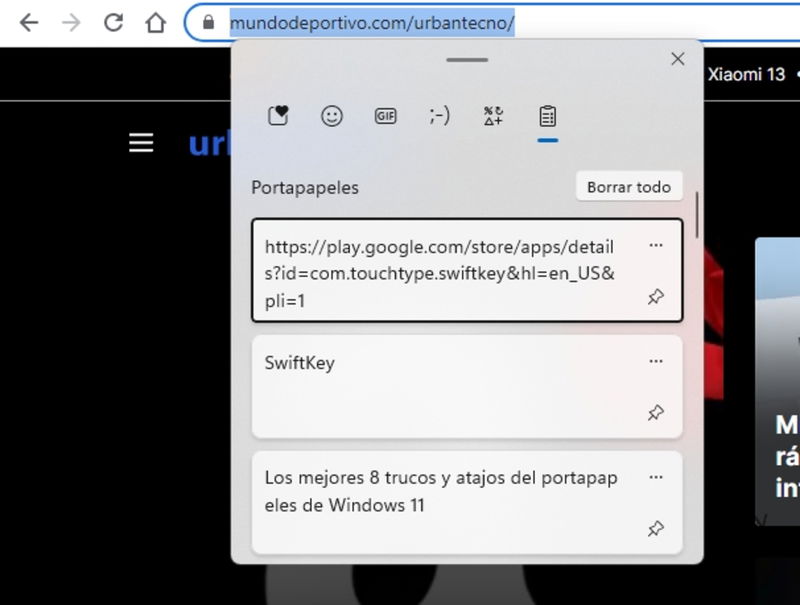Viewport: 800px width, 605px height.
Task: Switch to the GIF tab
Action: [x=387, y=115]
